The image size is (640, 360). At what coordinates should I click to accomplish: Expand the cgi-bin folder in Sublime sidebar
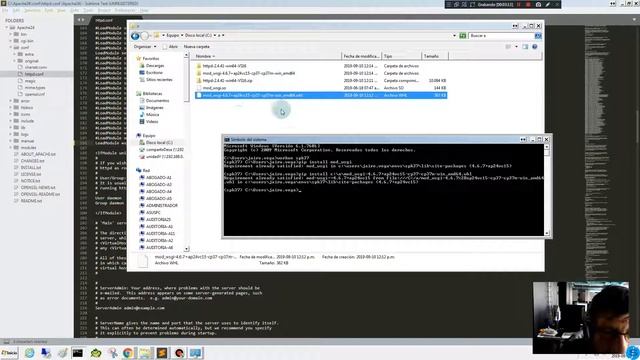11,41
